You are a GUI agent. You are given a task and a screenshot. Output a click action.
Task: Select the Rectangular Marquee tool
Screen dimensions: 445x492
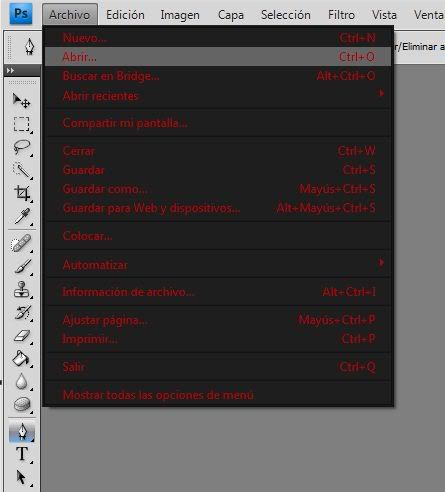22,124
